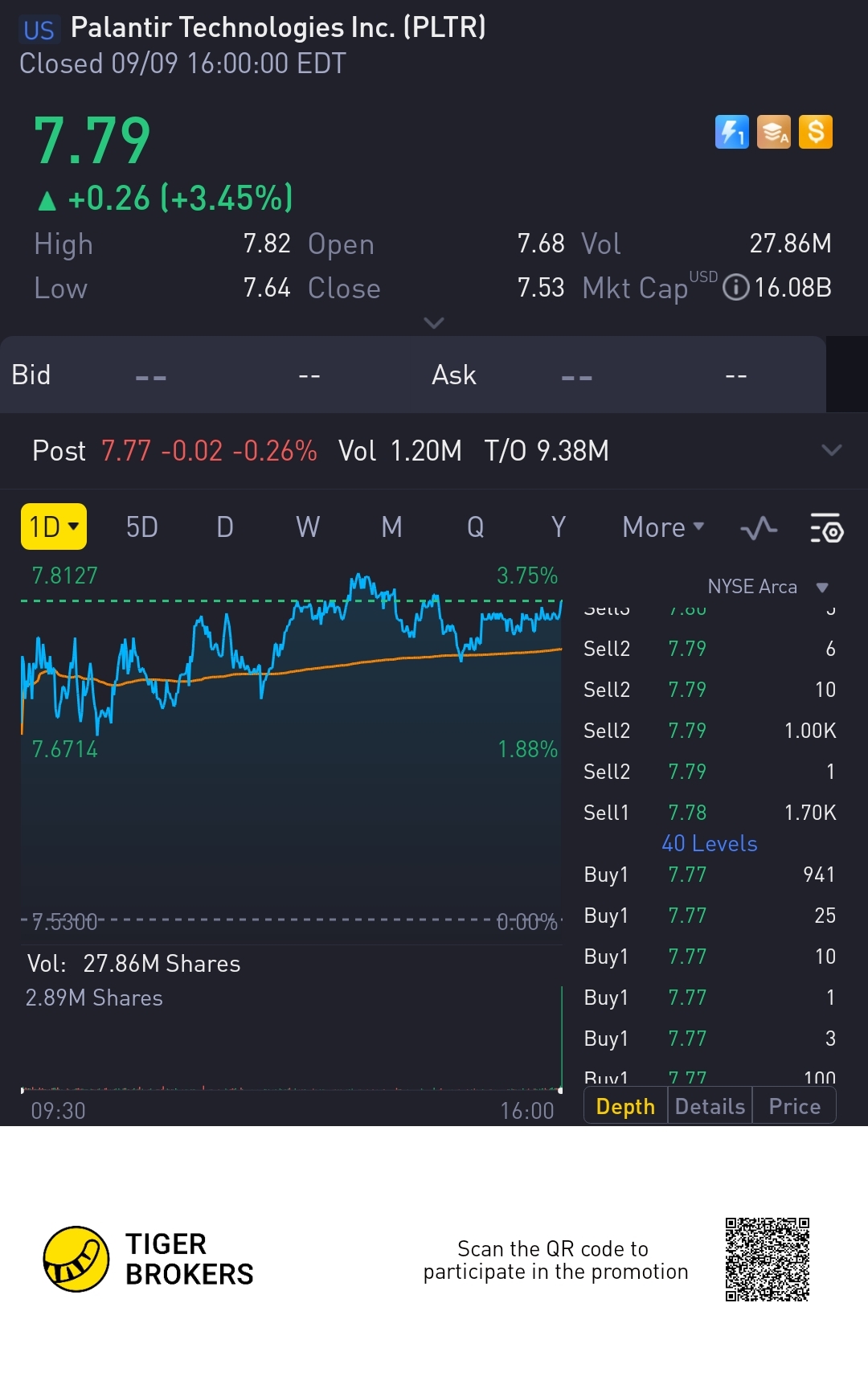Tap the Tiger Brokers logo
This screenshot has width=868, height=1393.
[x=149, y=1259]
